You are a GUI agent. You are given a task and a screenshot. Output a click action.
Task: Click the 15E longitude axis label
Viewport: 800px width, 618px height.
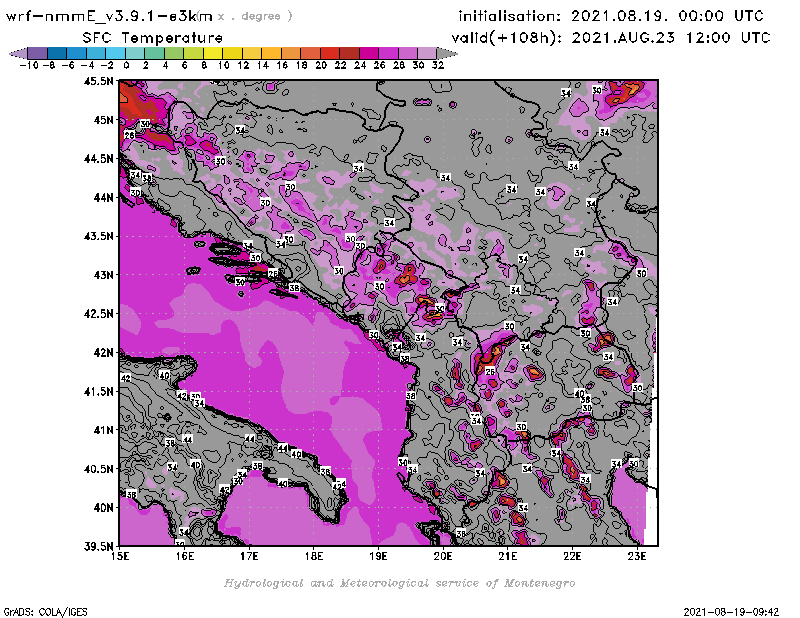[x=120, y=556]
